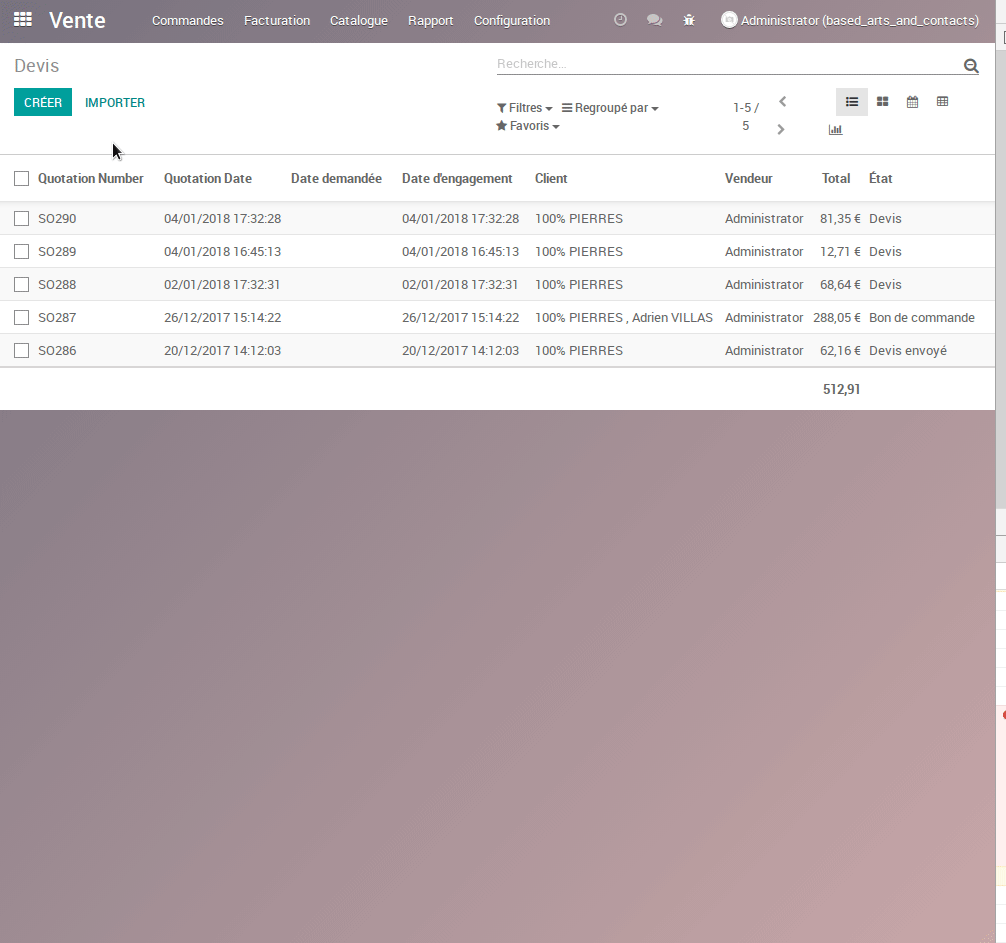Open the Calendar view of quotations
This screenshot has height=943, width=1006.
tap(912, 101)
